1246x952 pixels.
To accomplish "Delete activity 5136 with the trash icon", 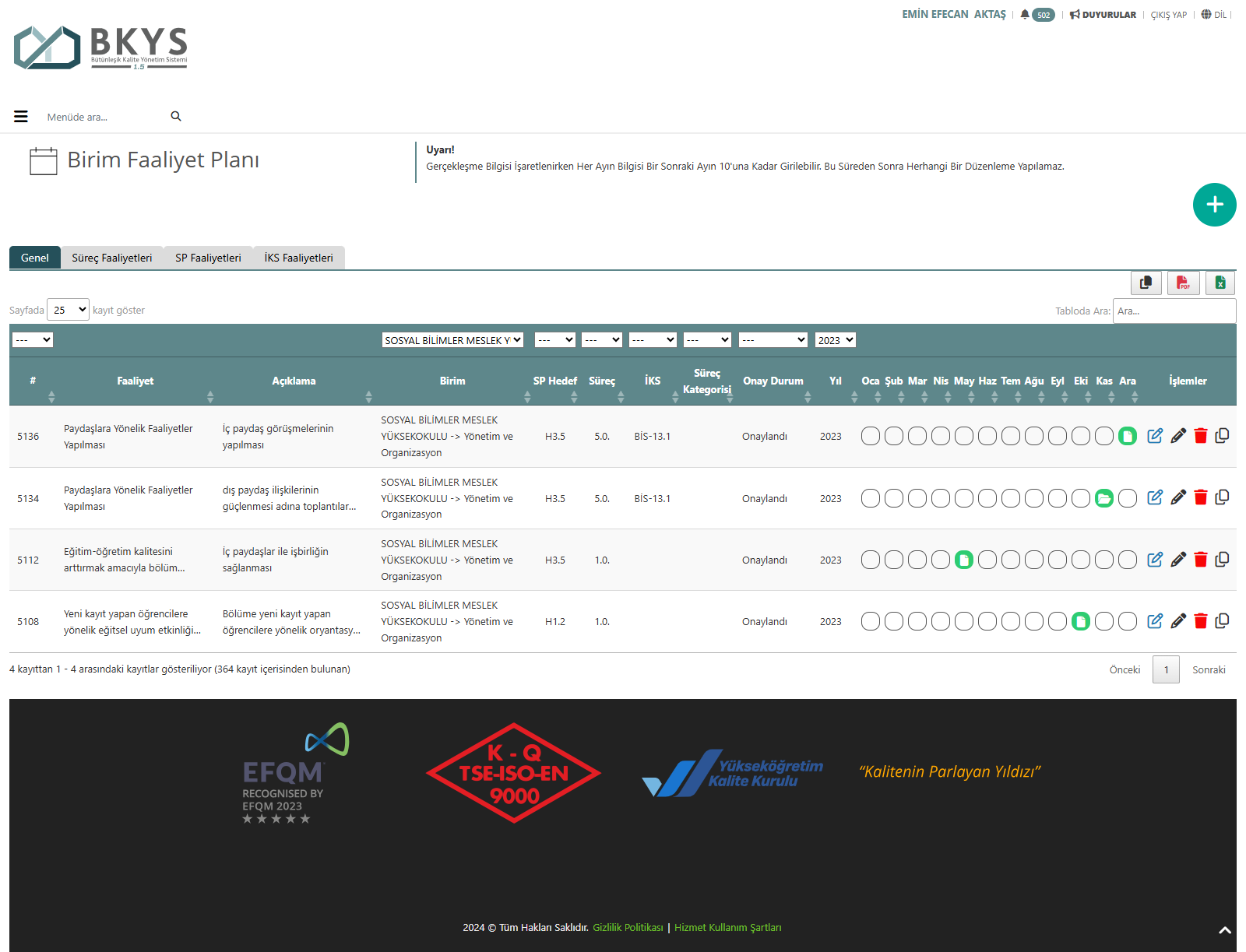I will (1200, 436).
